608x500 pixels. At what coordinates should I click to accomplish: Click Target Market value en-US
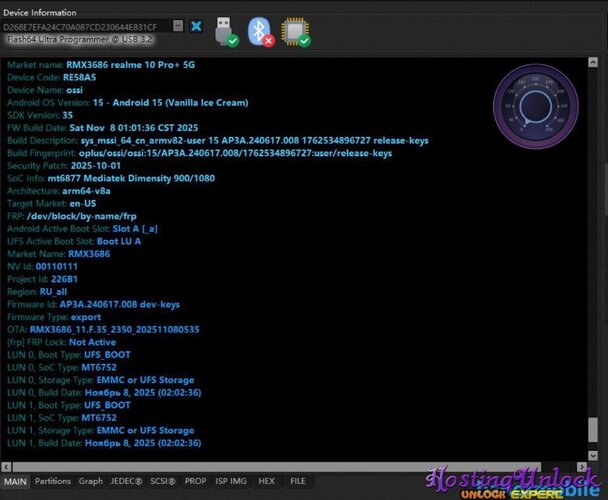[x=83, y=204]
